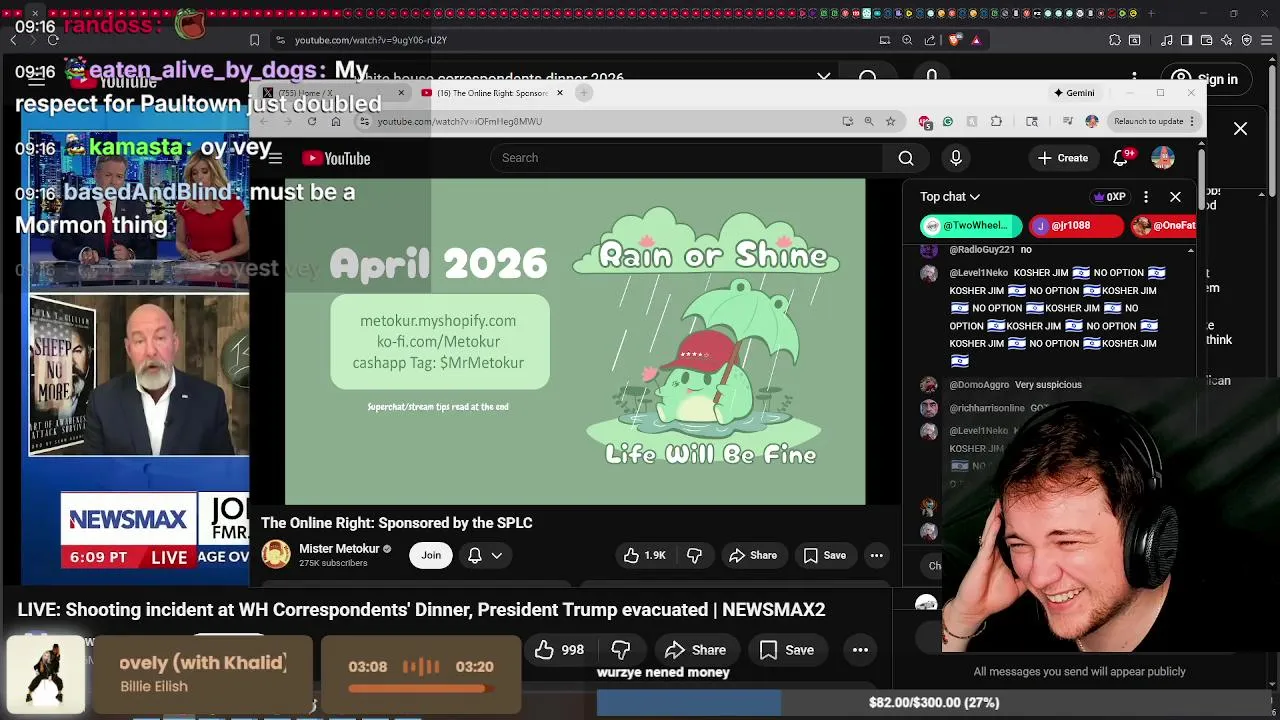Close the Top chat panel
1280x720 pixels.
[1176, 197]
